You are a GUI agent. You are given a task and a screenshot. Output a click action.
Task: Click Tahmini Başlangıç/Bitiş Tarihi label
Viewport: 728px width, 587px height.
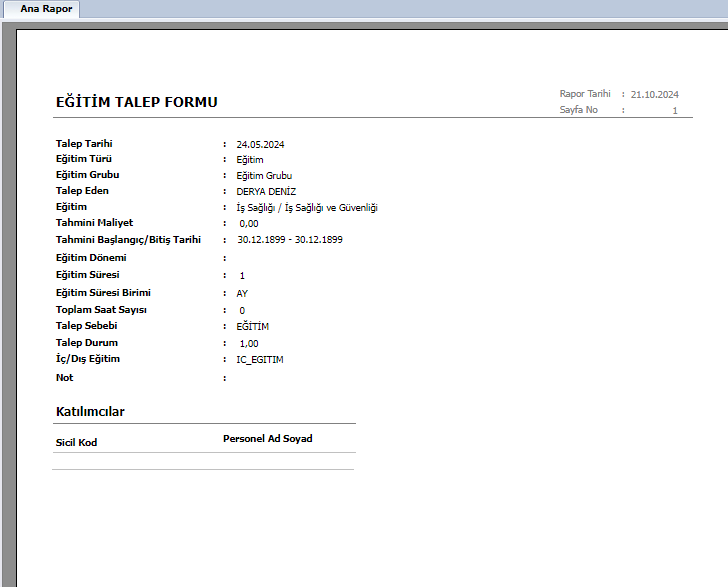(x=128, y=240)
